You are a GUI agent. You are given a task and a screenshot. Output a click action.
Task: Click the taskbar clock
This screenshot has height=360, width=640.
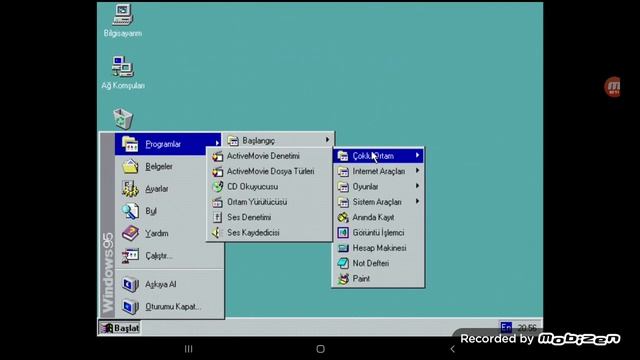click(527, 328)
